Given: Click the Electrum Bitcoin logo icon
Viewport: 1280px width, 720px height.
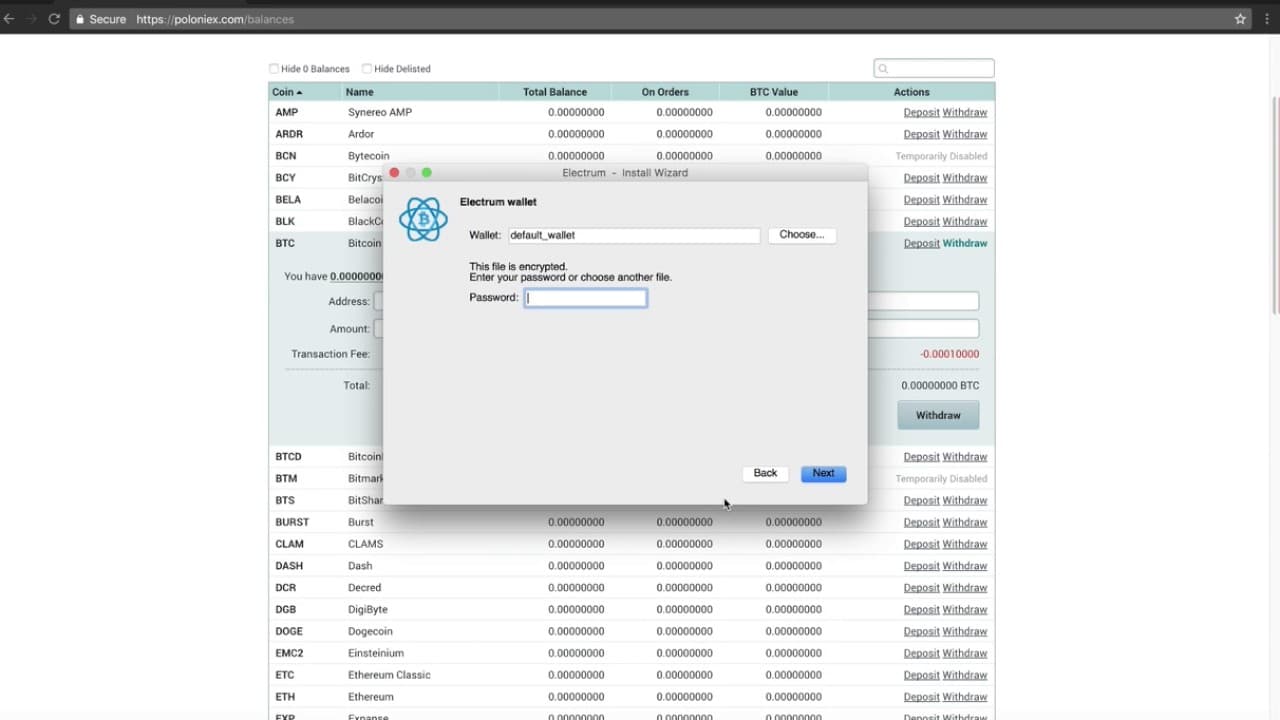Looking at the screenshot, I should click(x=423, y=219).
